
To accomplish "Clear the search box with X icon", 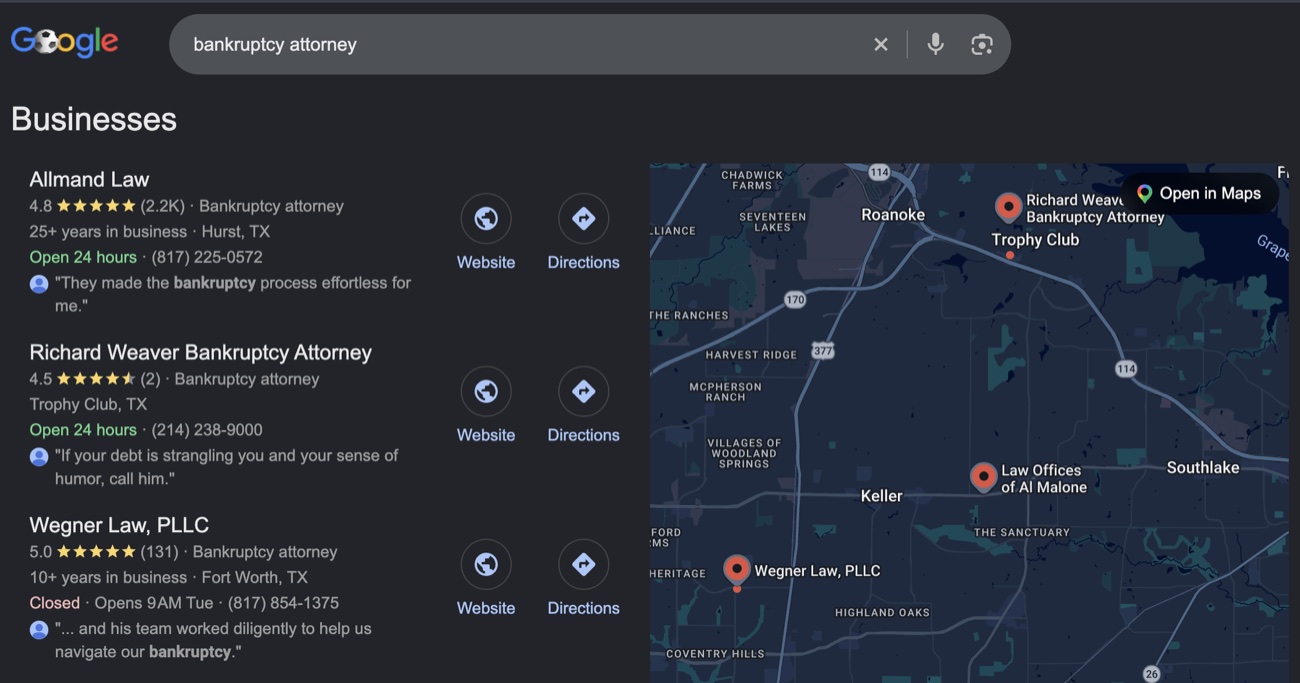I will pyautogui.click(x=881, y=44).
